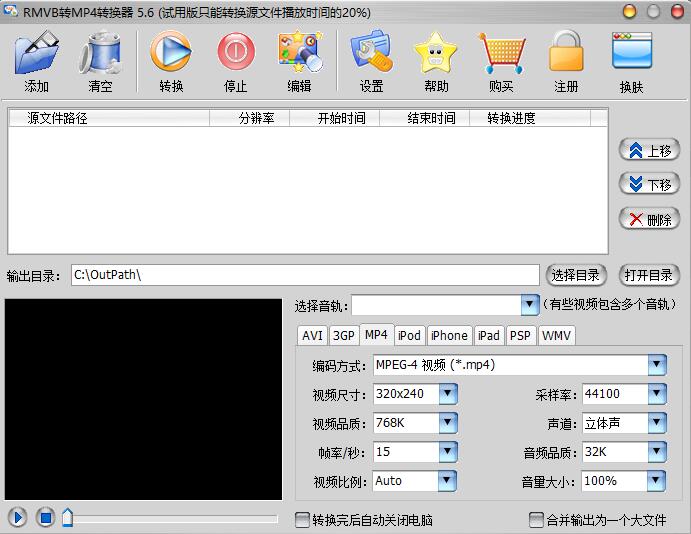Click the 输出目录 path input field
Viewport: 691px width, 534px height.
[304, 275]
